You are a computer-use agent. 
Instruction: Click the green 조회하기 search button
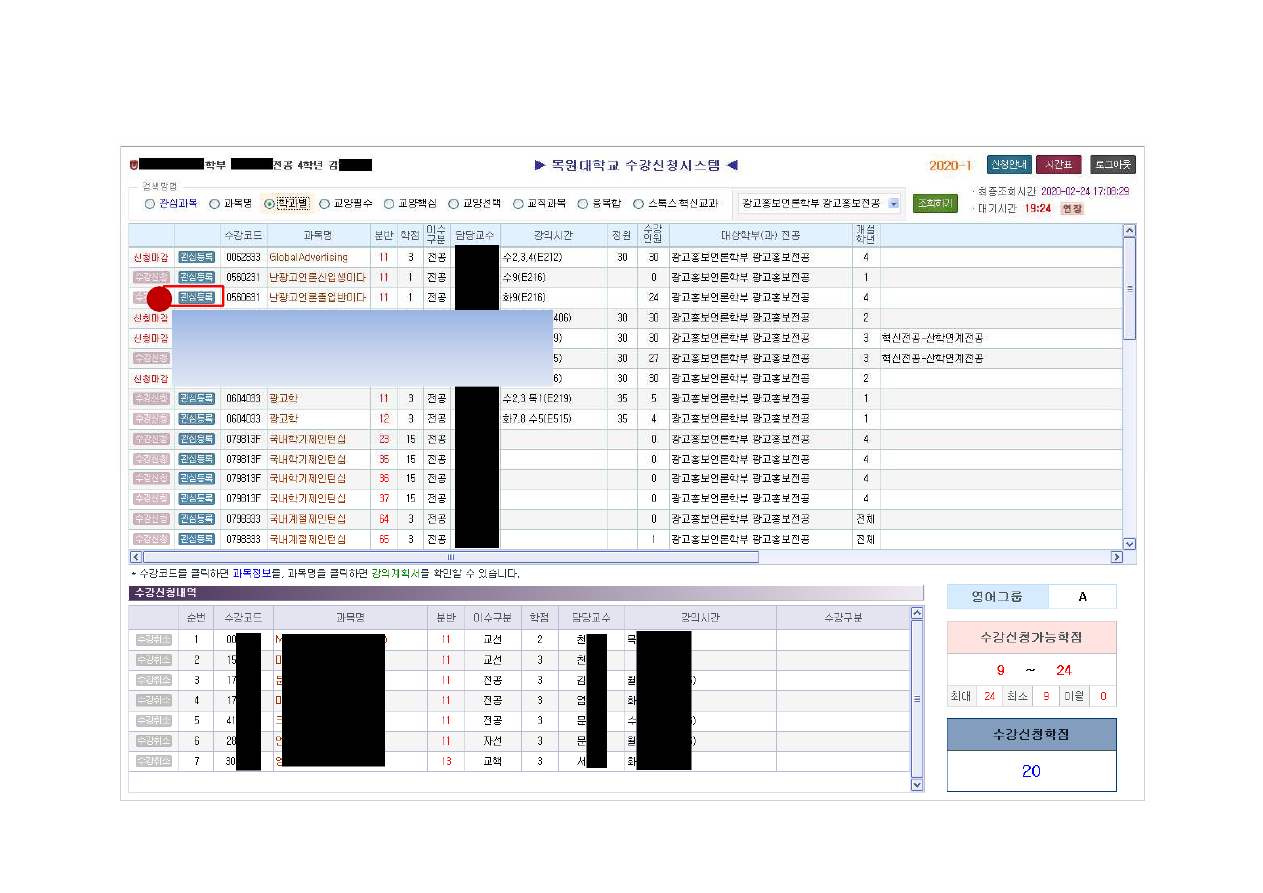935,204
